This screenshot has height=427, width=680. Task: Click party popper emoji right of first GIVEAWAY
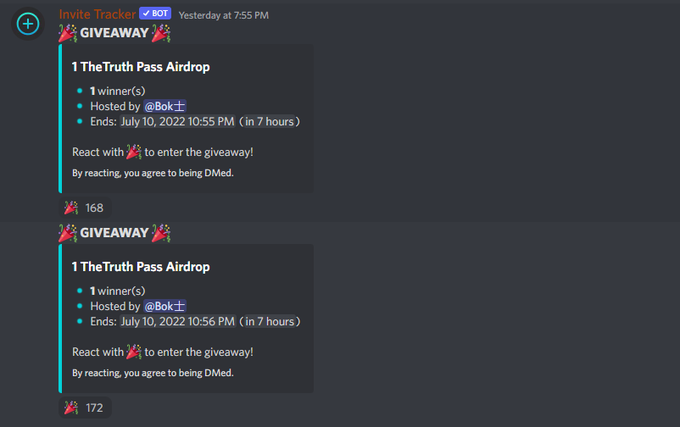[x=161, y=33]
